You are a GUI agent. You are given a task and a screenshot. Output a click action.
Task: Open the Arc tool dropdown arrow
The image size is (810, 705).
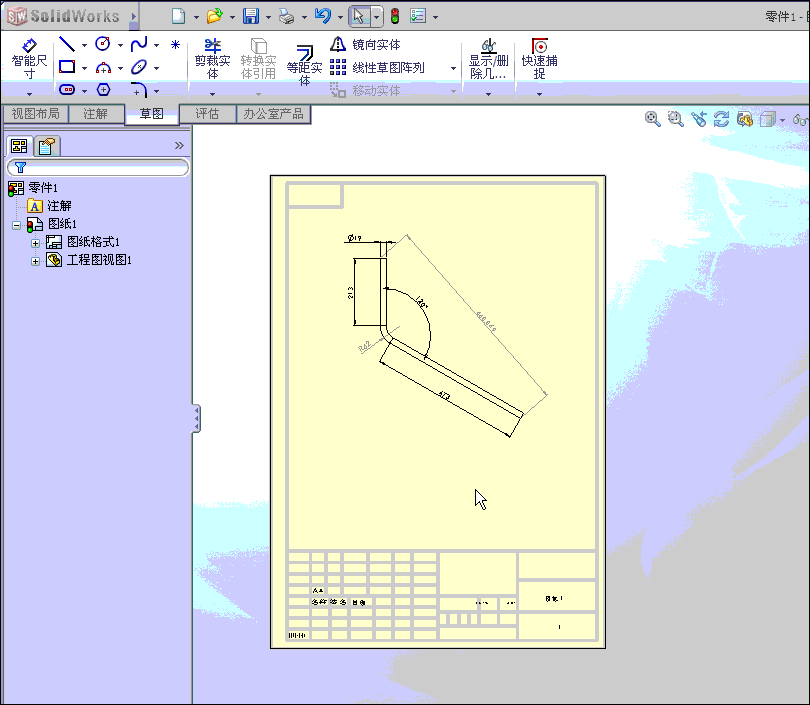point(120,68)
